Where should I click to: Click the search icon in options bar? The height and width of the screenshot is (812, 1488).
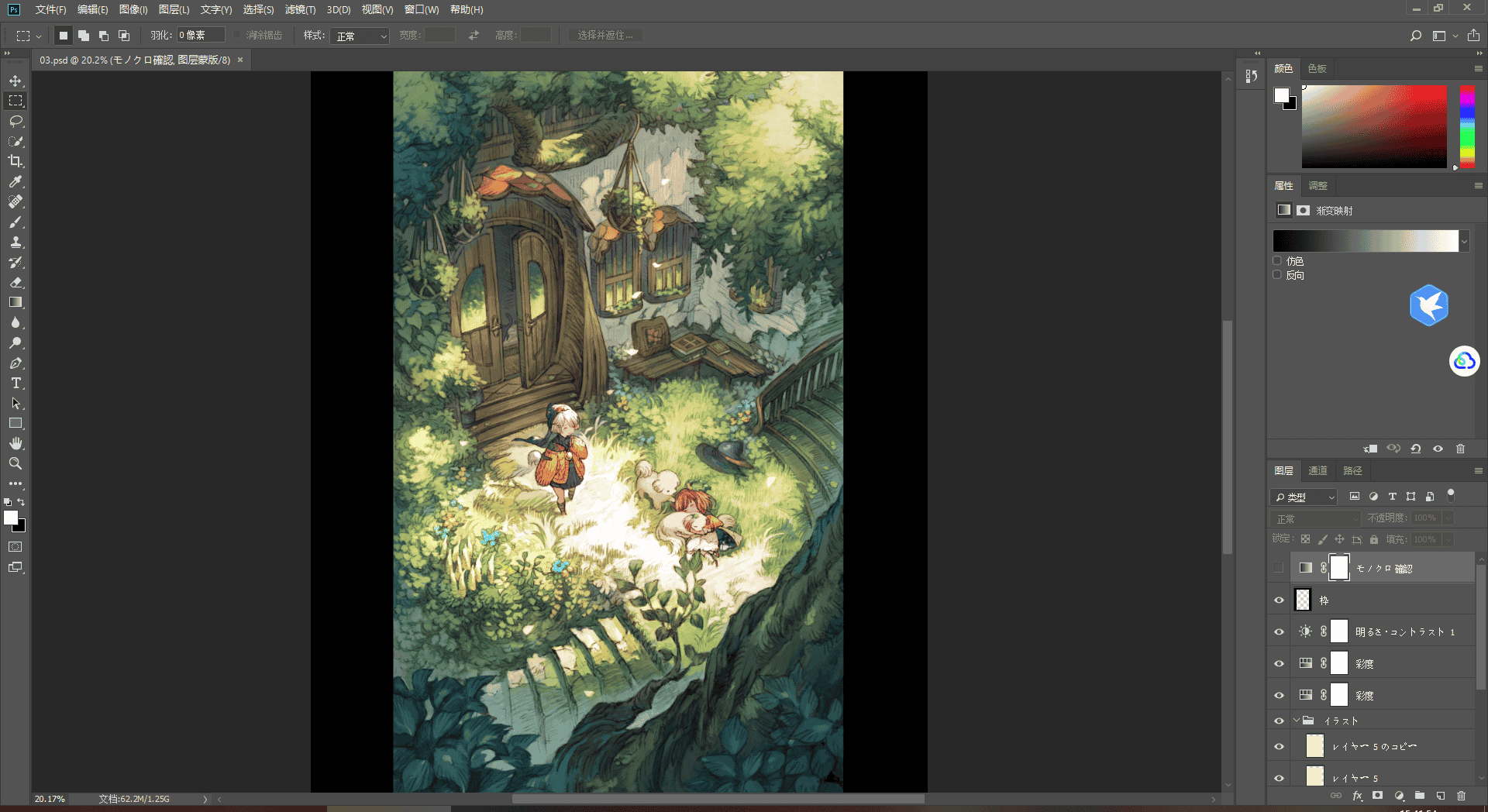[1416, 36]
